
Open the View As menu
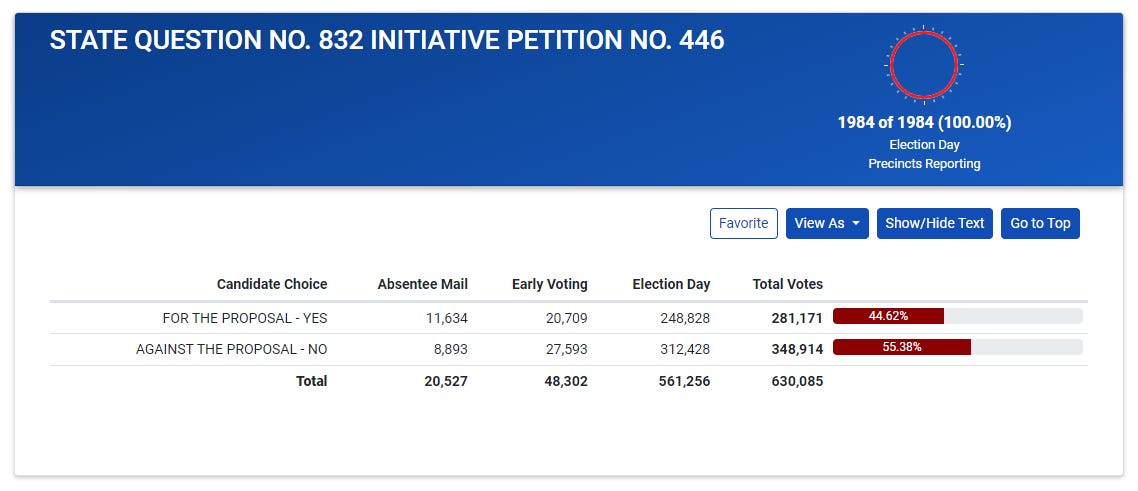pyautogui.click(x=827, y=223)
